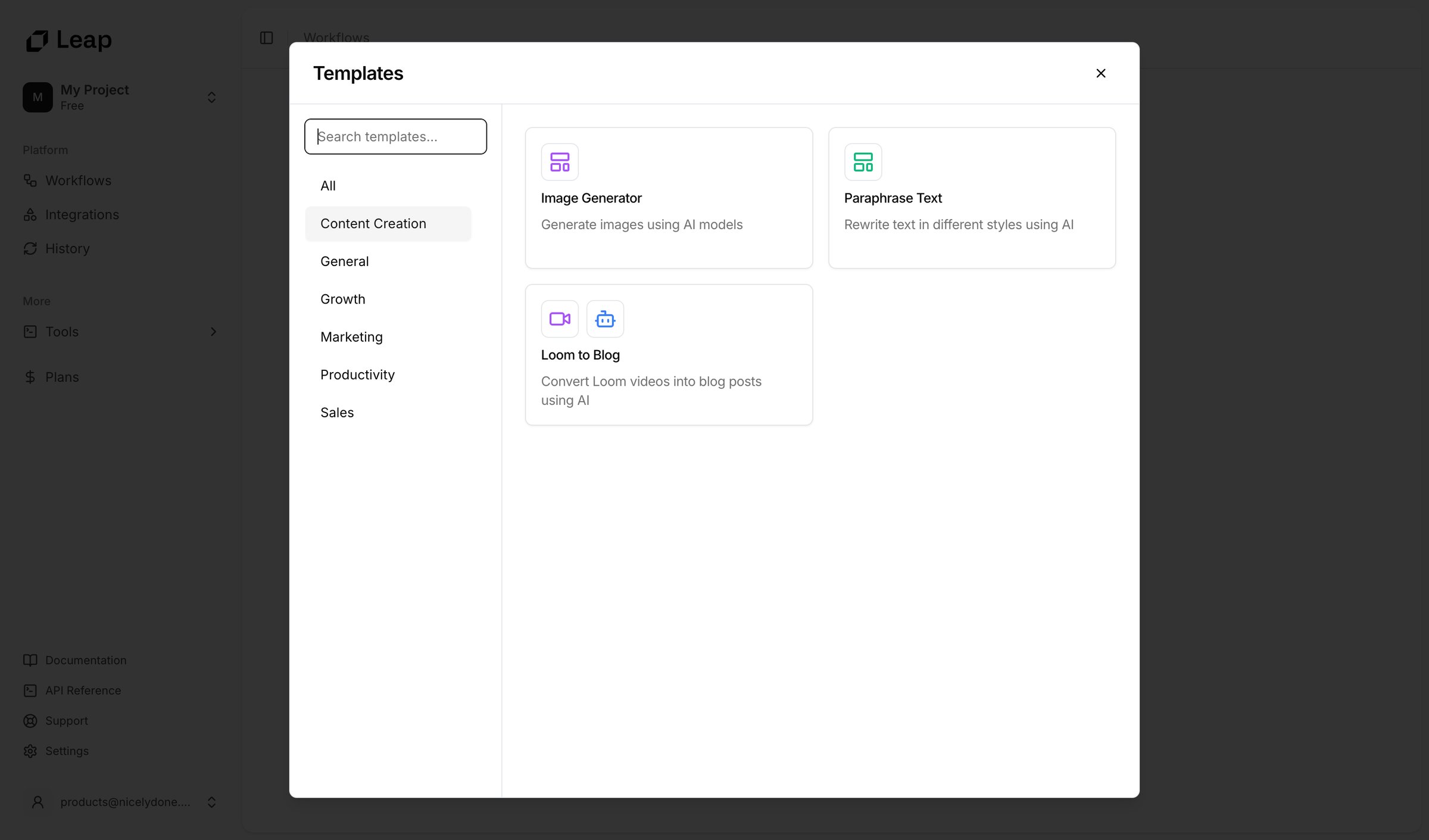Screen dimensions: 1429x840
Task: Click the green Paraphrase Text icon
Action: [x=863, y=162]
